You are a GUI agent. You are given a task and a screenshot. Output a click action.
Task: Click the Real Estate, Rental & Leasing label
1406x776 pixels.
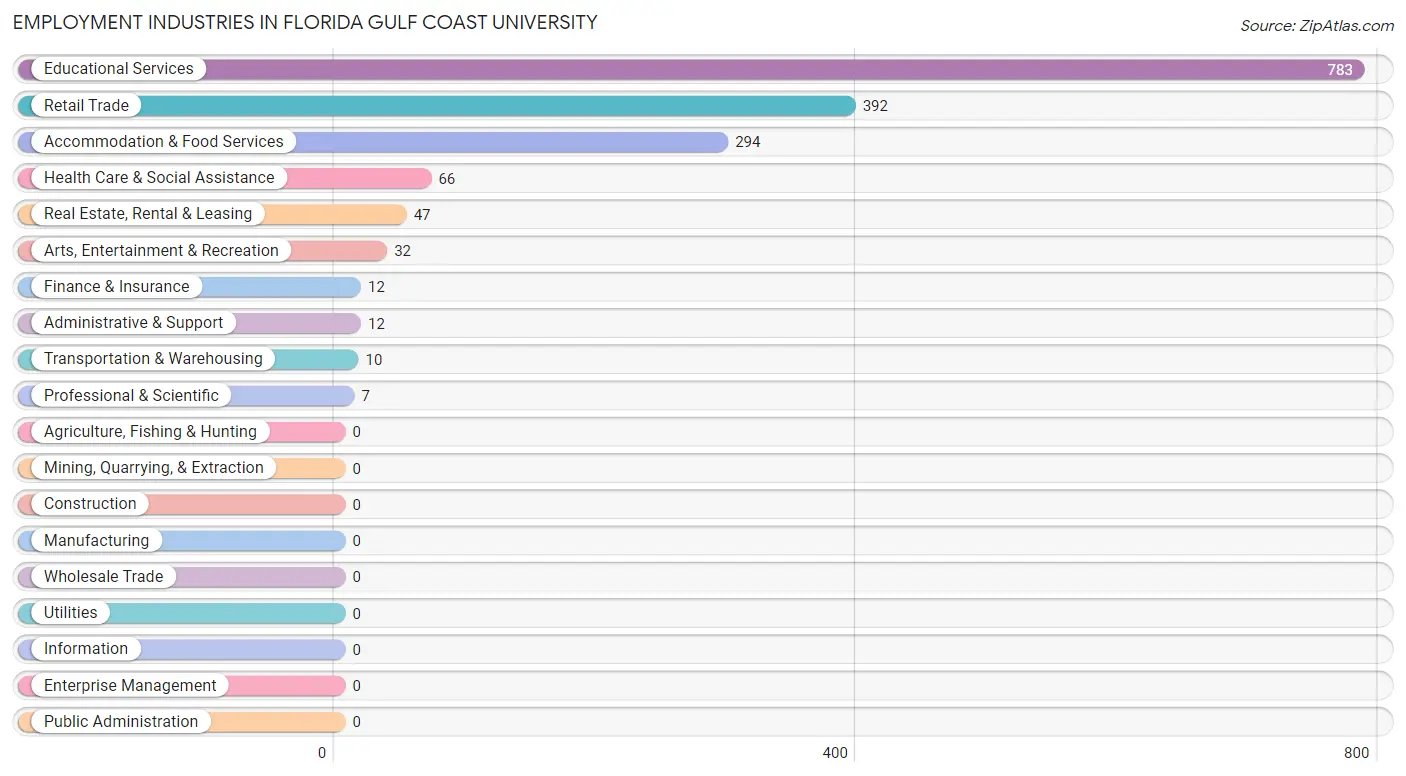point(148,213)
